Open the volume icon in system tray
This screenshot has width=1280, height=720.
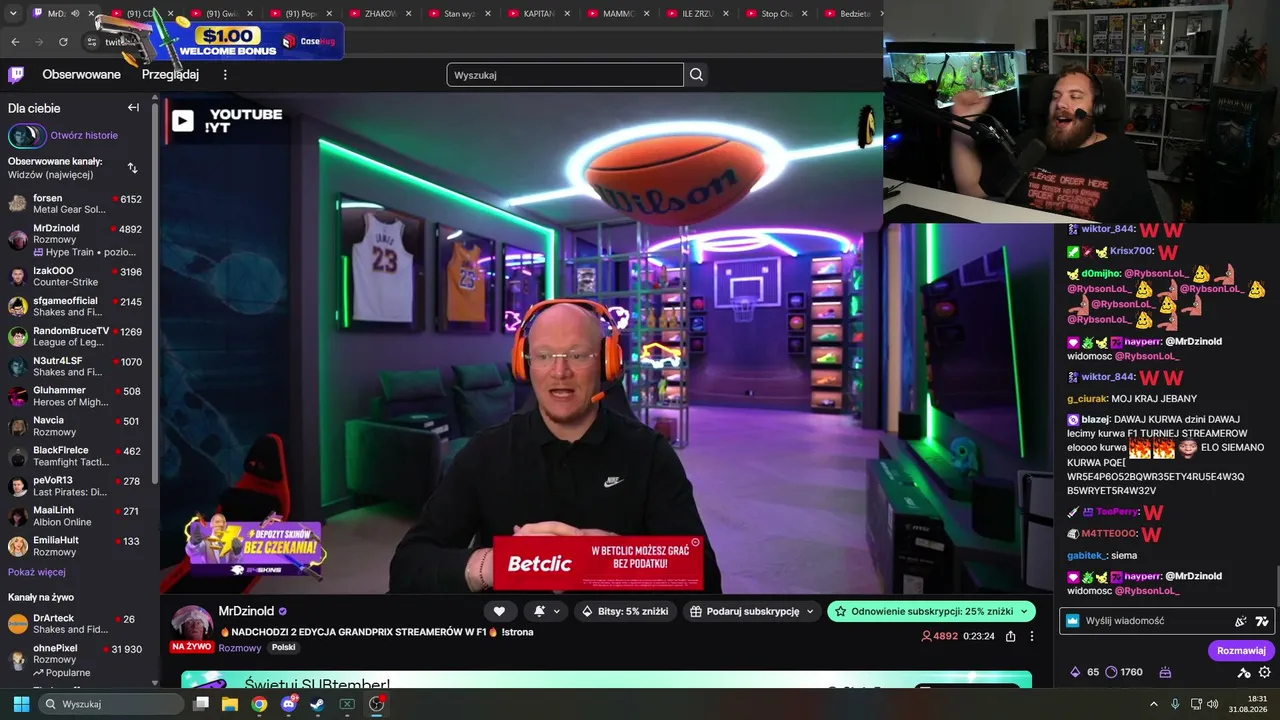(1213, 704)
